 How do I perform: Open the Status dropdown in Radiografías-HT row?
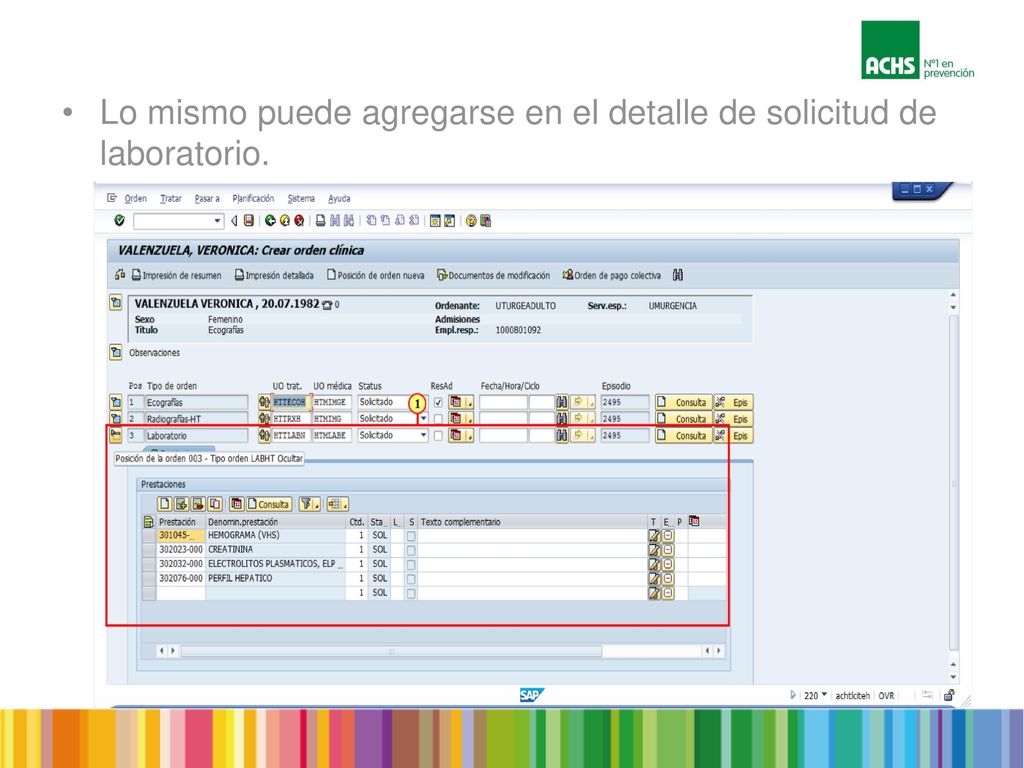(423, 418)
